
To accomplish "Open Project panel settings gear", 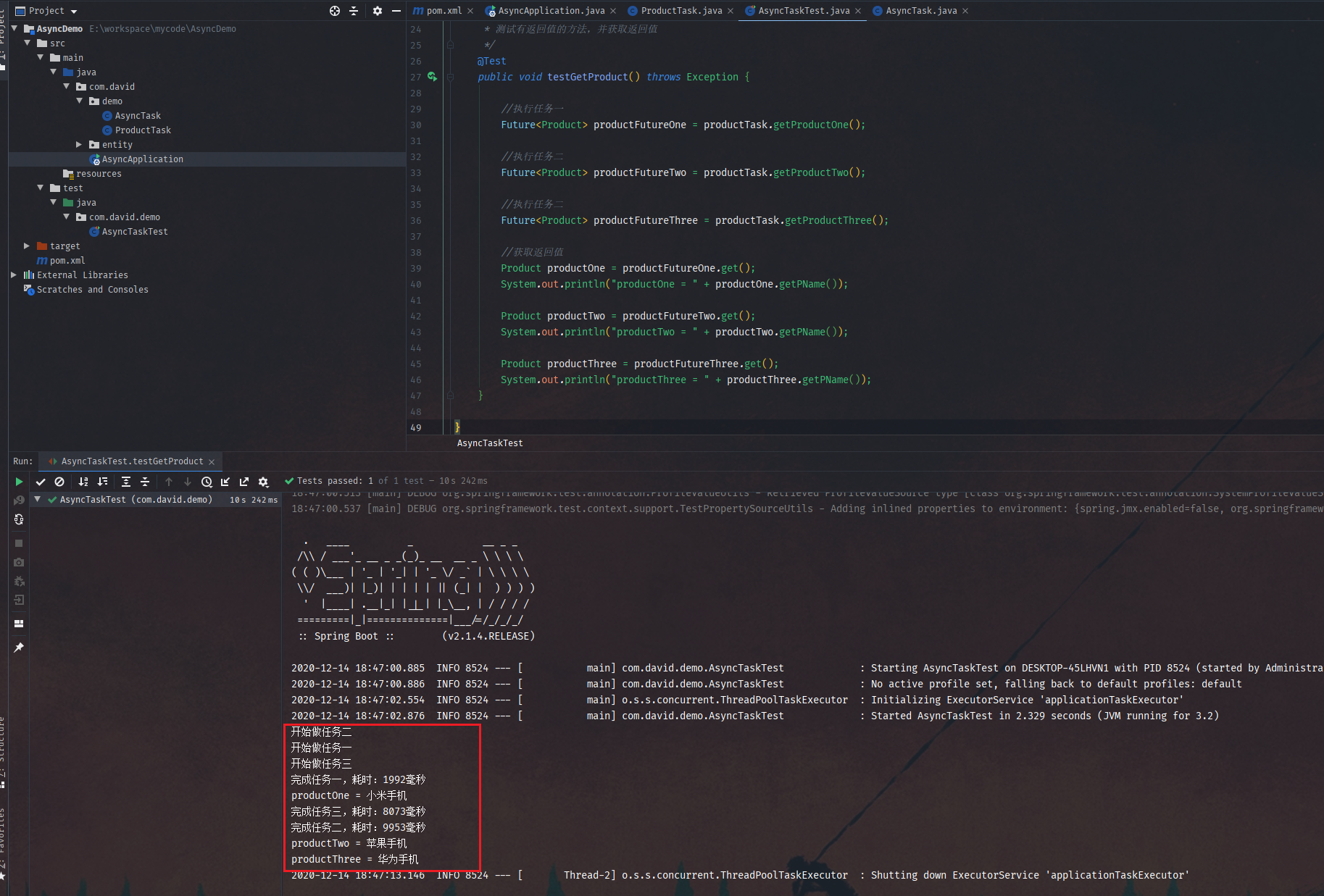I will [378, 11].
